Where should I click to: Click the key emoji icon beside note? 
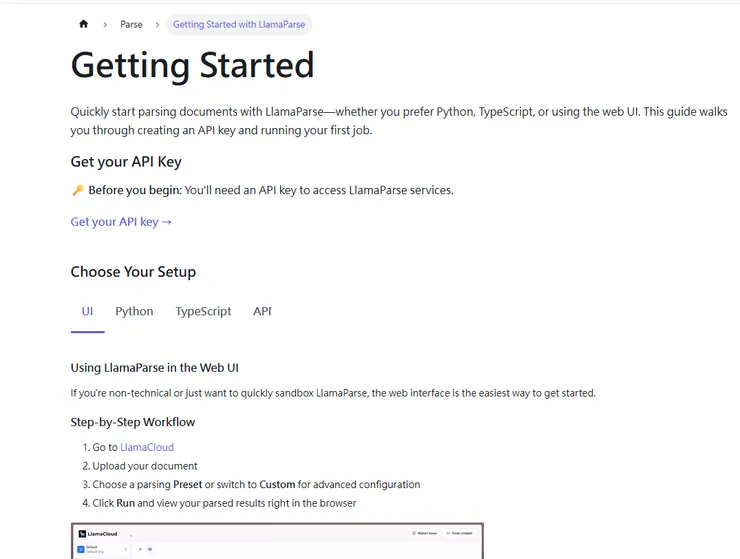tap(78, 190)
